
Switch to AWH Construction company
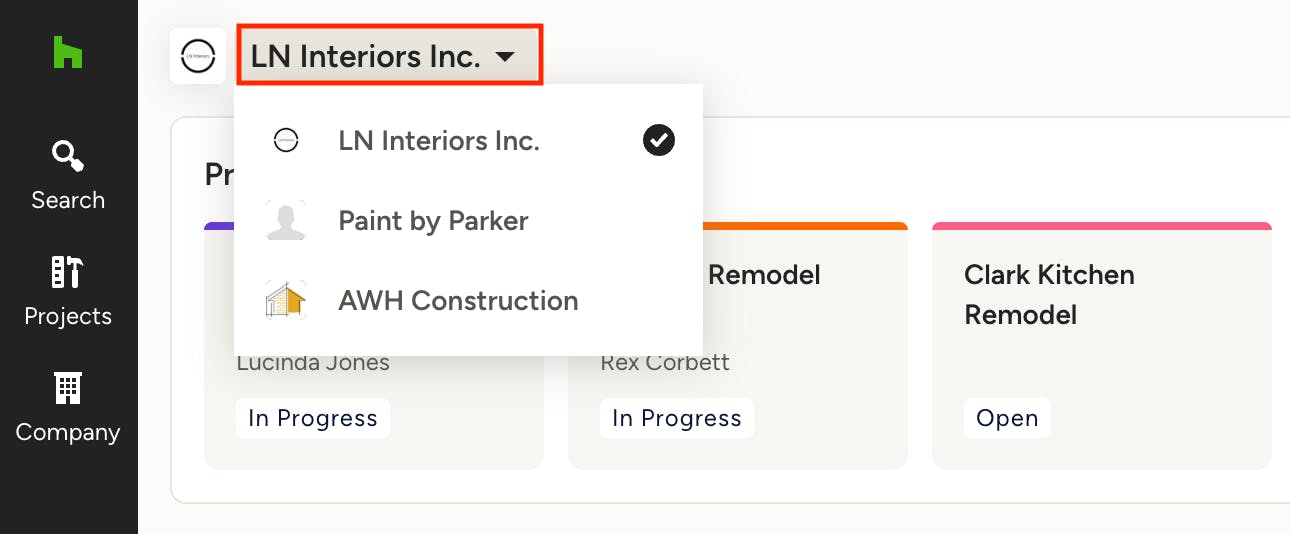(458, 300)
